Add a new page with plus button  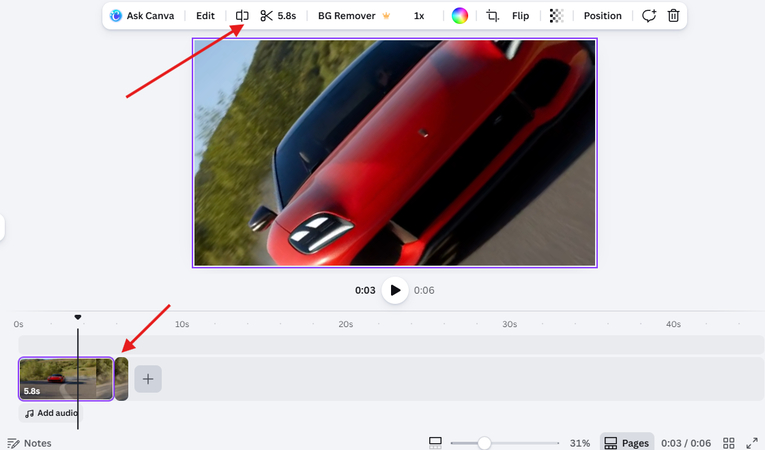tap(148, 379)
